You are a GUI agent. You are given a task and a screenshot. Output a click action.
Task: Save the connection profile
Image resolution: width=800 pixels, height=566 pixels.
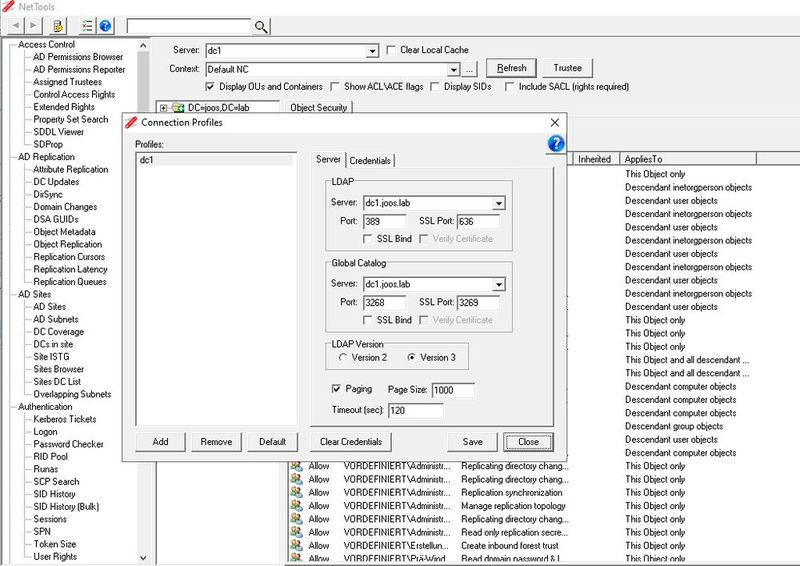(x=472, y=442)
